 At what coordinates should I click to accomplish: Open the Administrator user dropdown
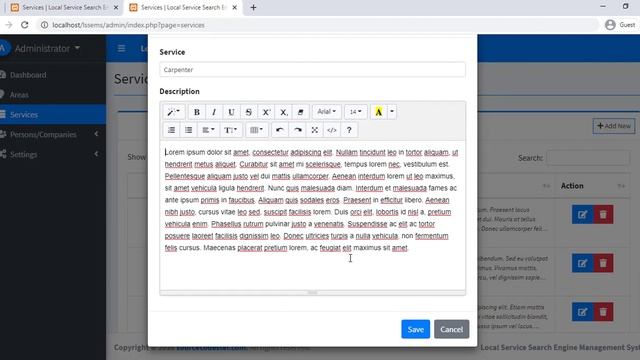pos(47,49)
